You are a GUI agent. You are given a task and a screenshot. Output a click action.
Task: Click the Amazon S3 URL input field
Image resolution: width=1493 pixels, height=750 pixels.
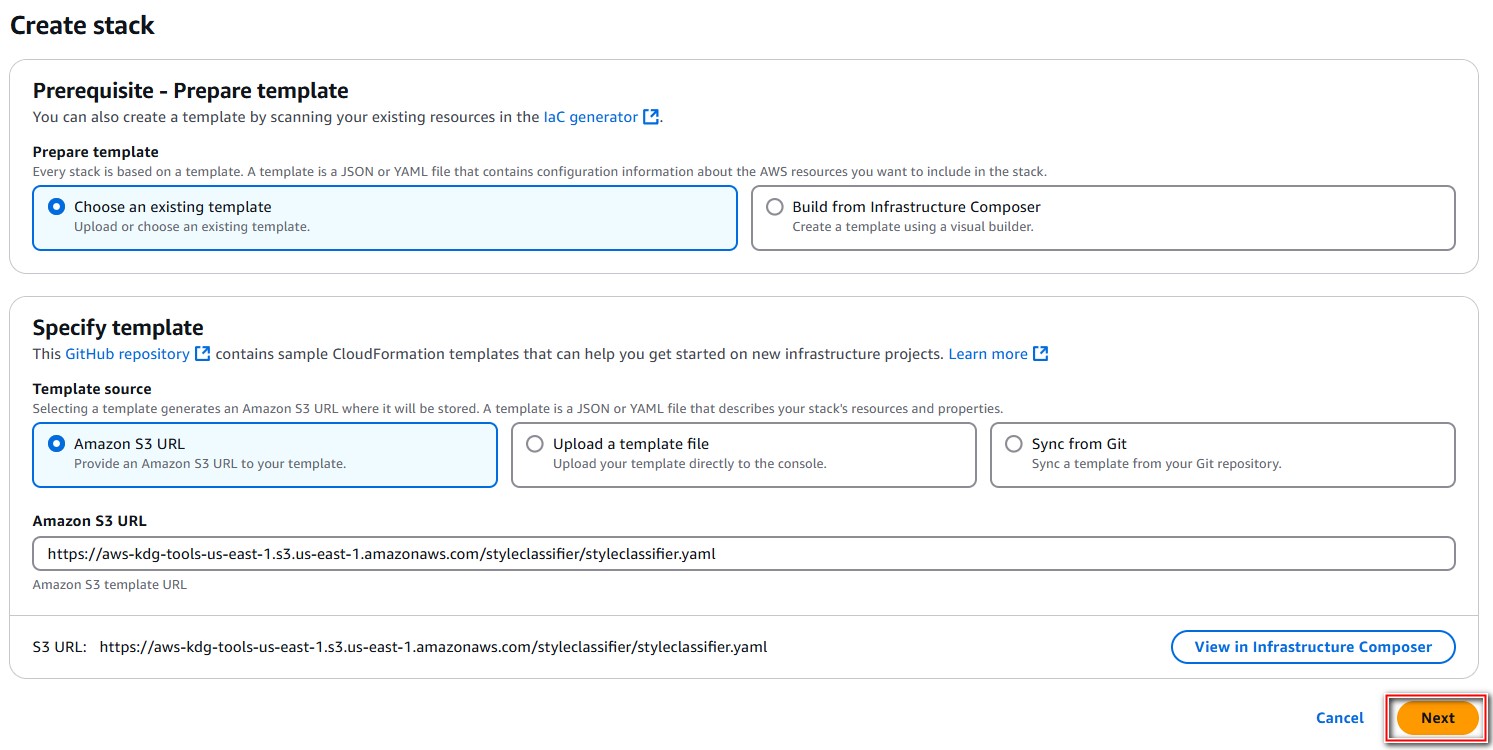743,554
